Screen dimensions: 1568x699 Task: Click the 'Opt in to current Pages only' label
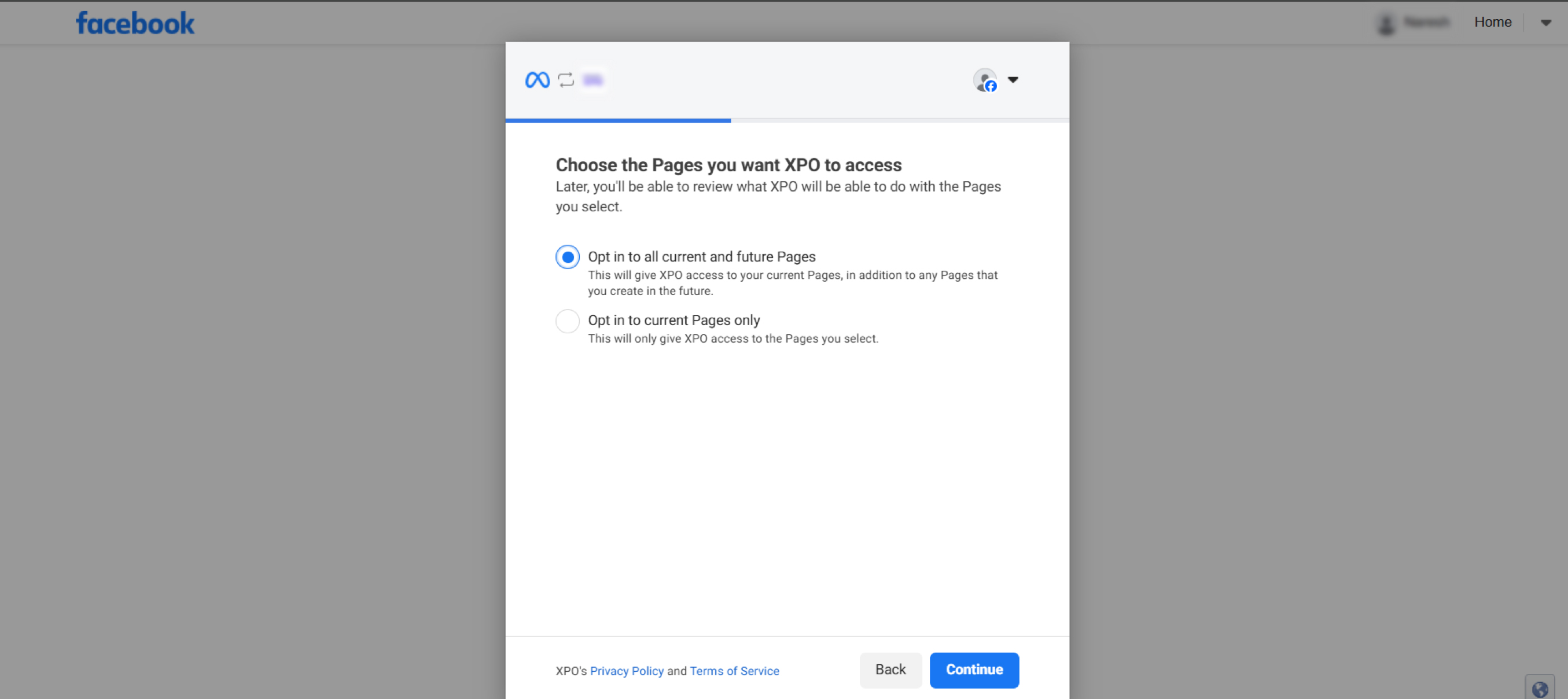click(x=673, y=320)
